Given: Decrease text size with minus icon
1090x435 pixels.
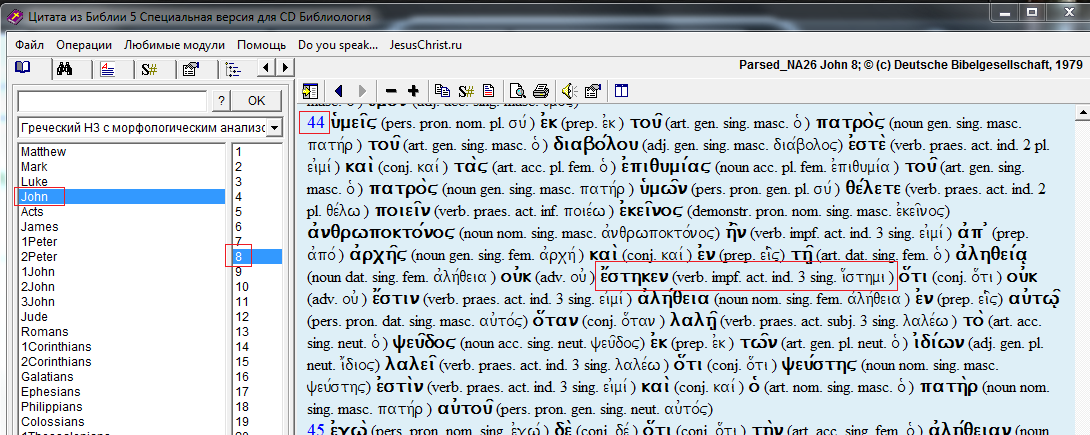Looking at the screenshot, I should [390, 91].
